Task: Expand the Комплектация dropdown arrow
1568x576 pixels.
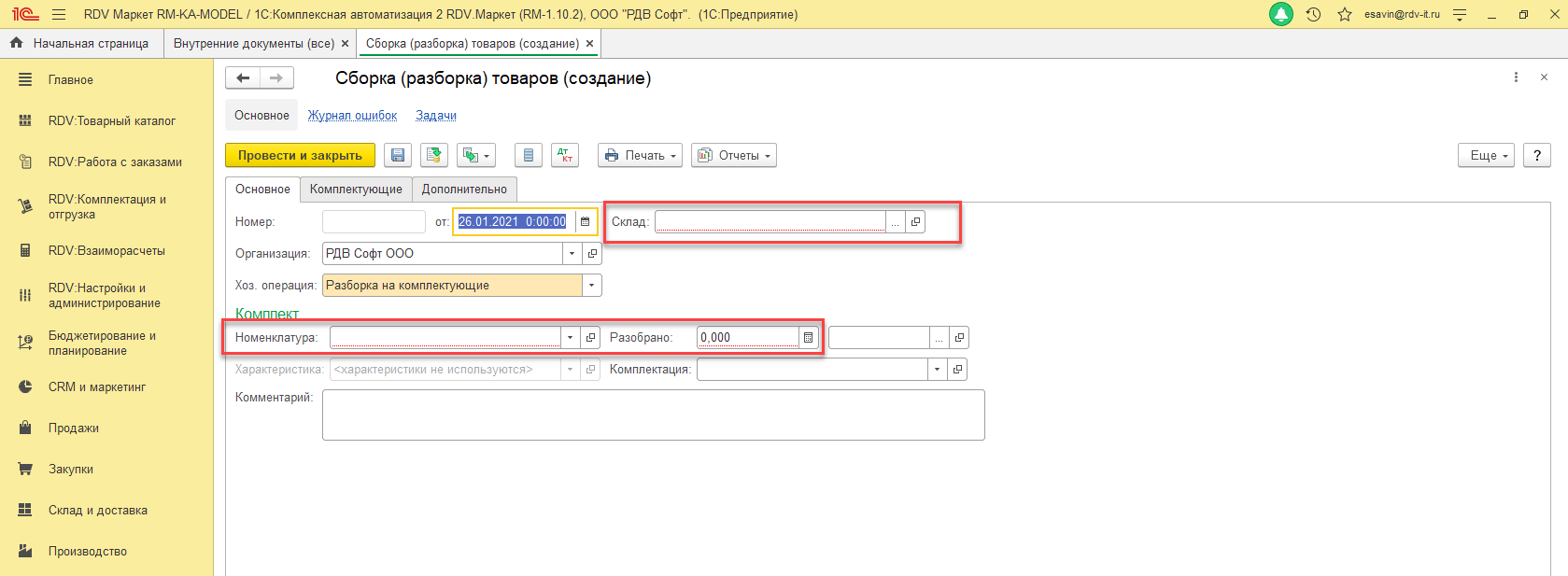Action: click(938, 370)
